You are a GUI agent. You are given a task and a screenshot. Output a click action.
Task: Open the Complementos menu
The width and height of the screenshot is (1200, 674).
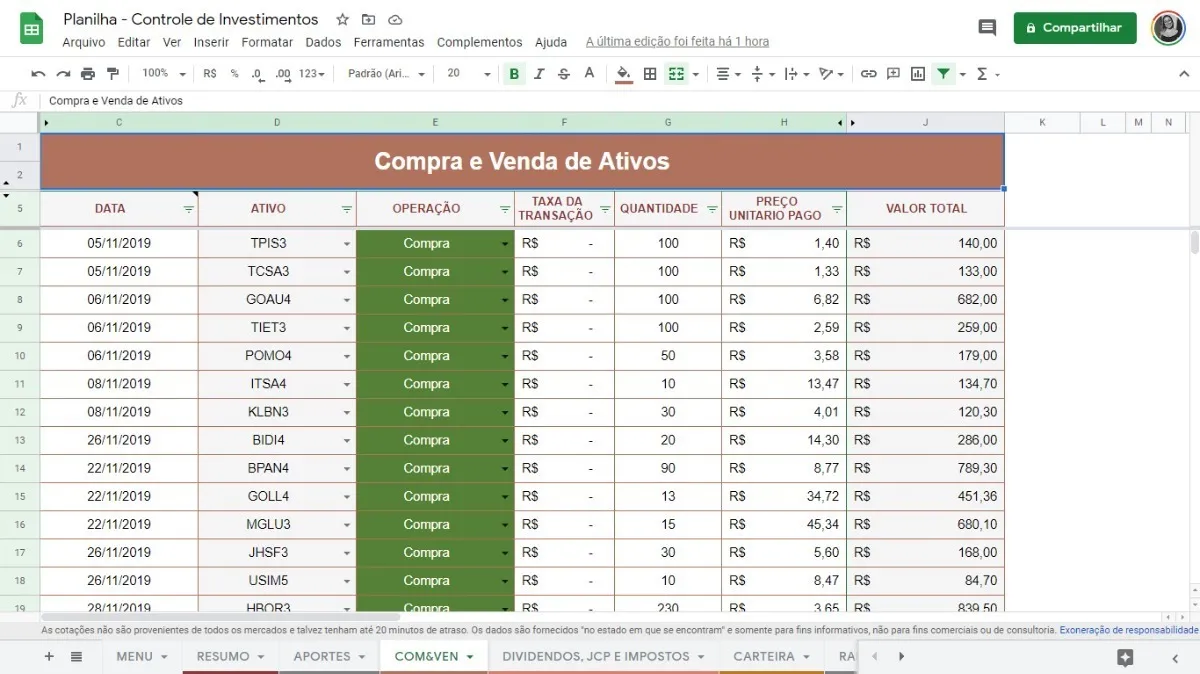(x=480, y=42)
